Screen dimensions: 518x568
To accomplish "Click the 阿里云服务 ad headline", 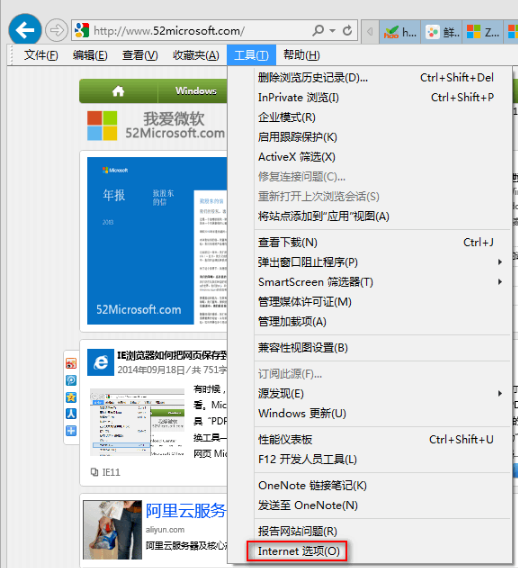I will click(186, 511).
